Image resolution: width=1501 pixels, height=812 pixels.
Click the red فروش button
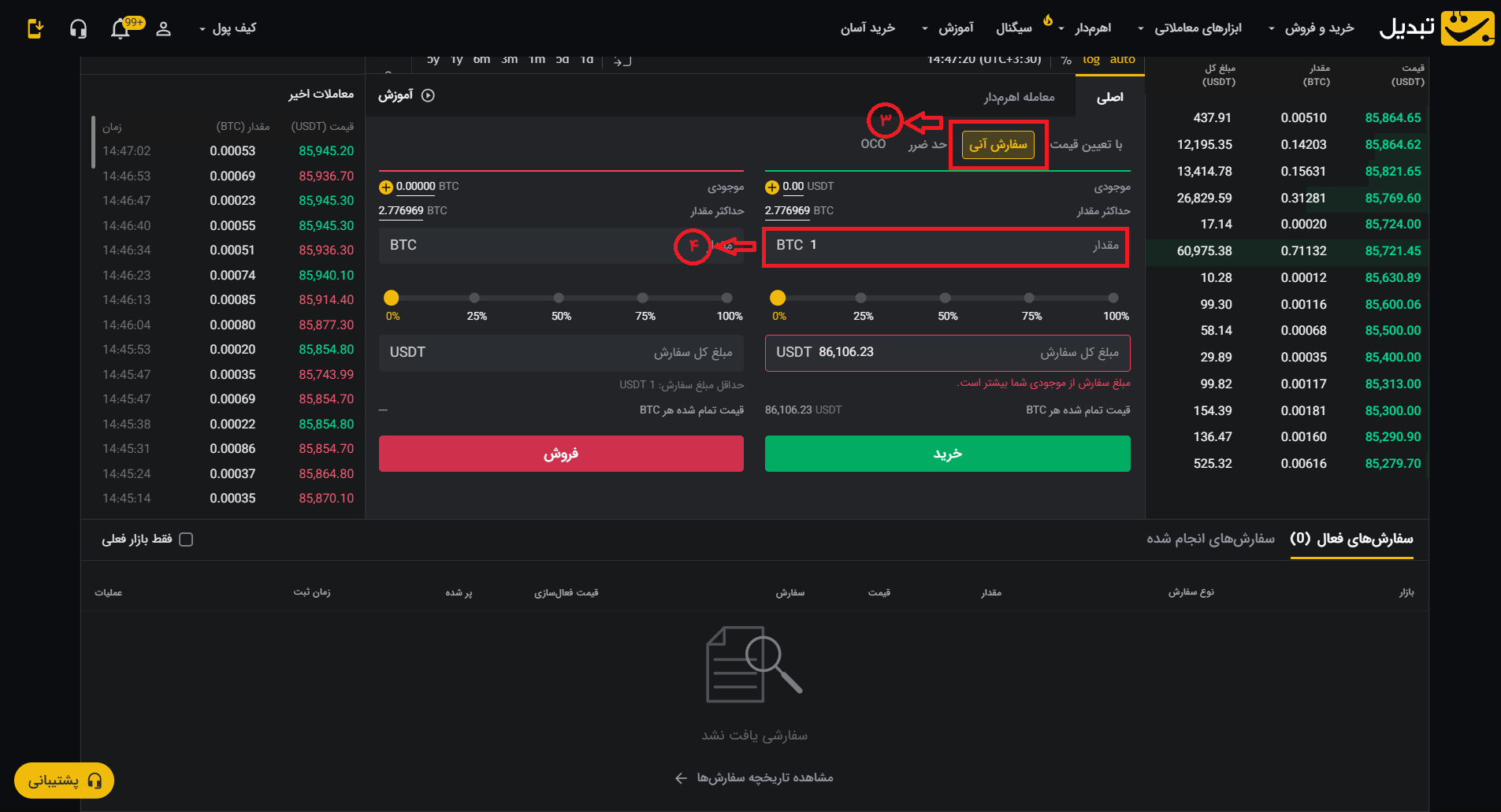pos(561,454)
